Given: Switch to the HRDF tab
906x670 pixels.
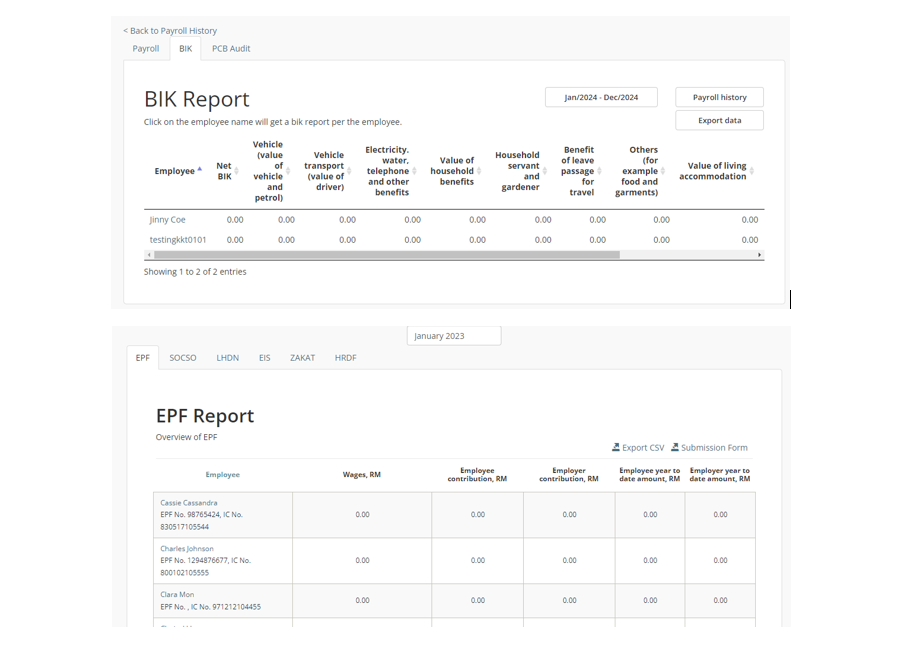Looking at the screenshot, I should coord(346,358).
